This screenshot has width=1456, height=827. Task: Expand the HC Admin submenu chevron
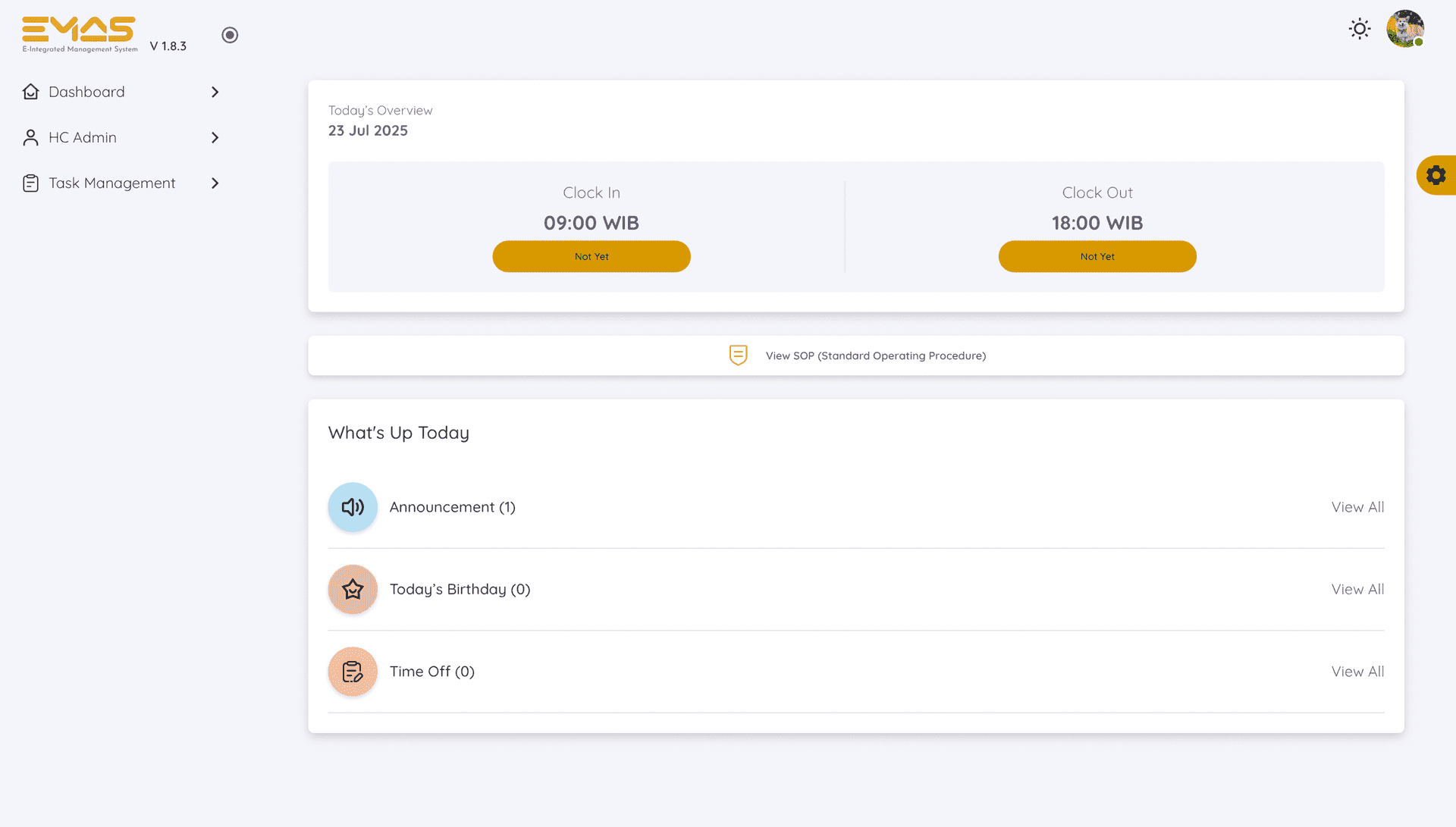click(x=215, y=137)
